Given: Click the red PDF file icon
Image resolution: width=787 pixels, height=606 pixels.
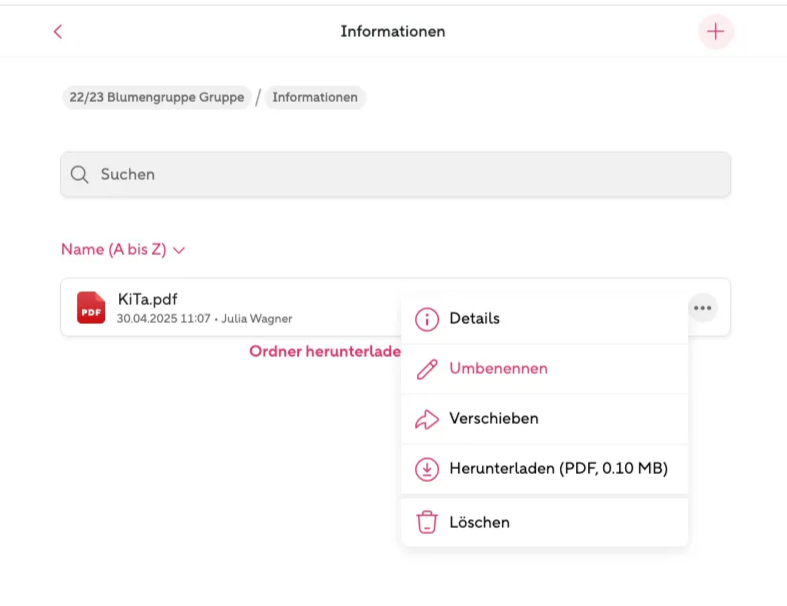Looking at the screenshot, I should tap(91, 307).
